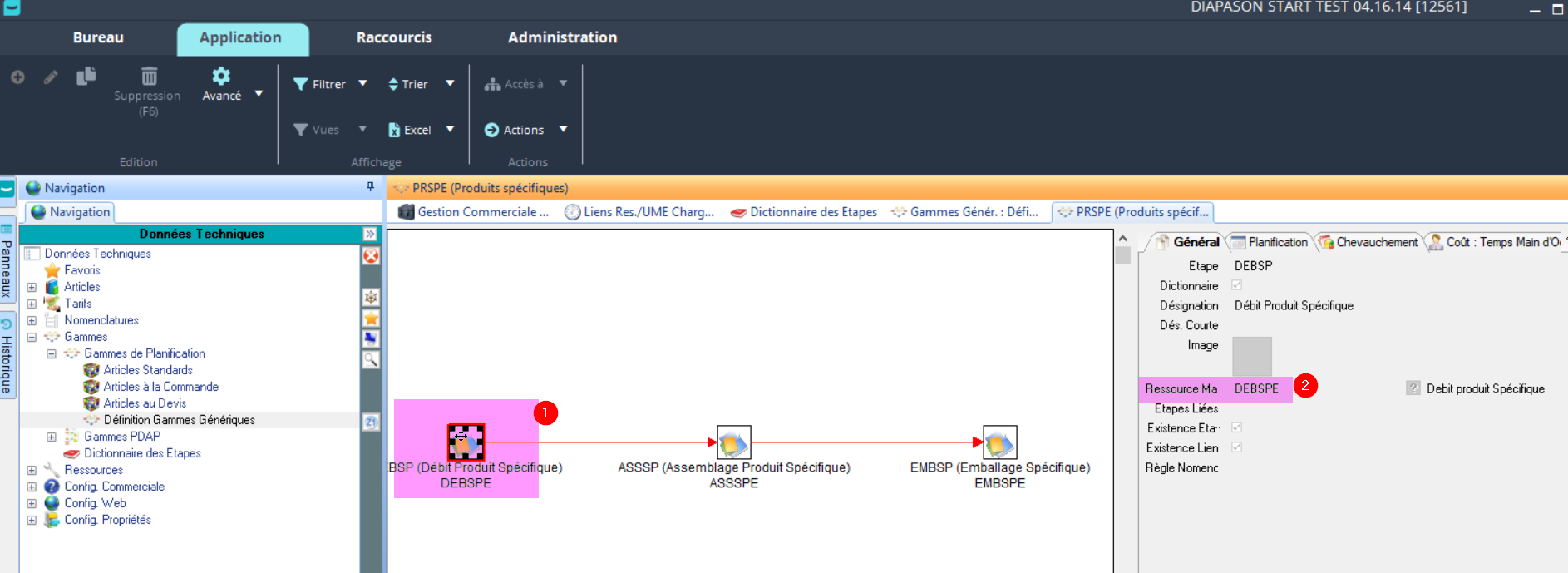Click the Ressource Ma field DEBSPE
The image size is (1568, 573).
[1256, 388]
